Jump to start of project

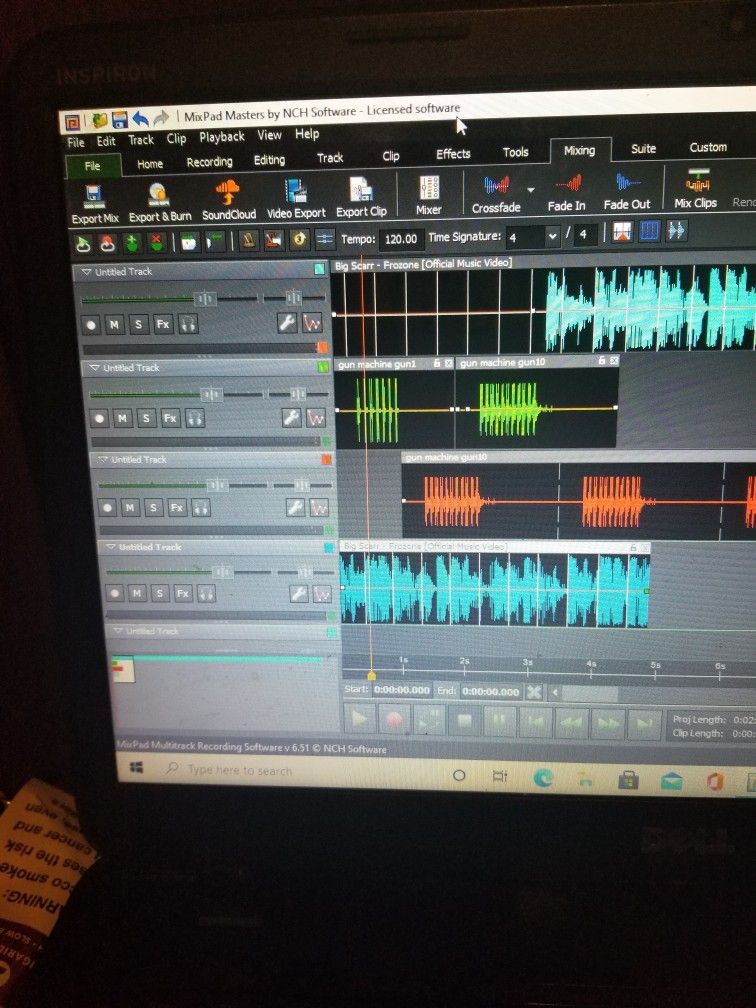pos(536,723)
